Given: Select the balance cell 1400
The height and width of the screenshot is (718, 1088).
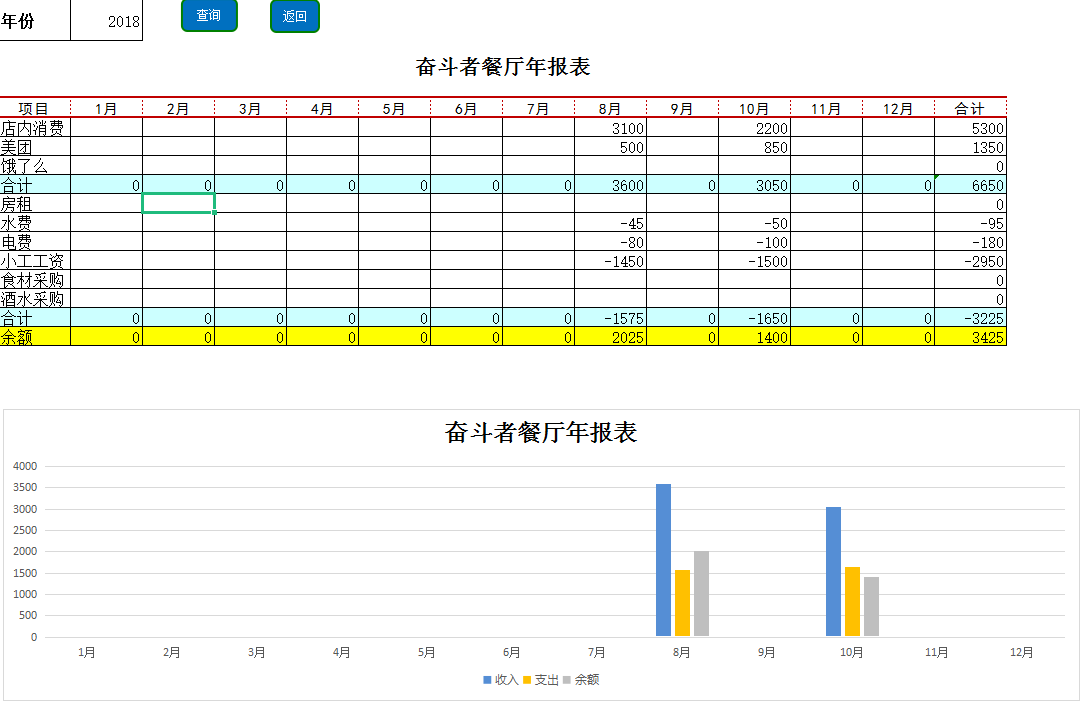Looking at the screenshot, I should pyautogui.click(x=754, y=337).
